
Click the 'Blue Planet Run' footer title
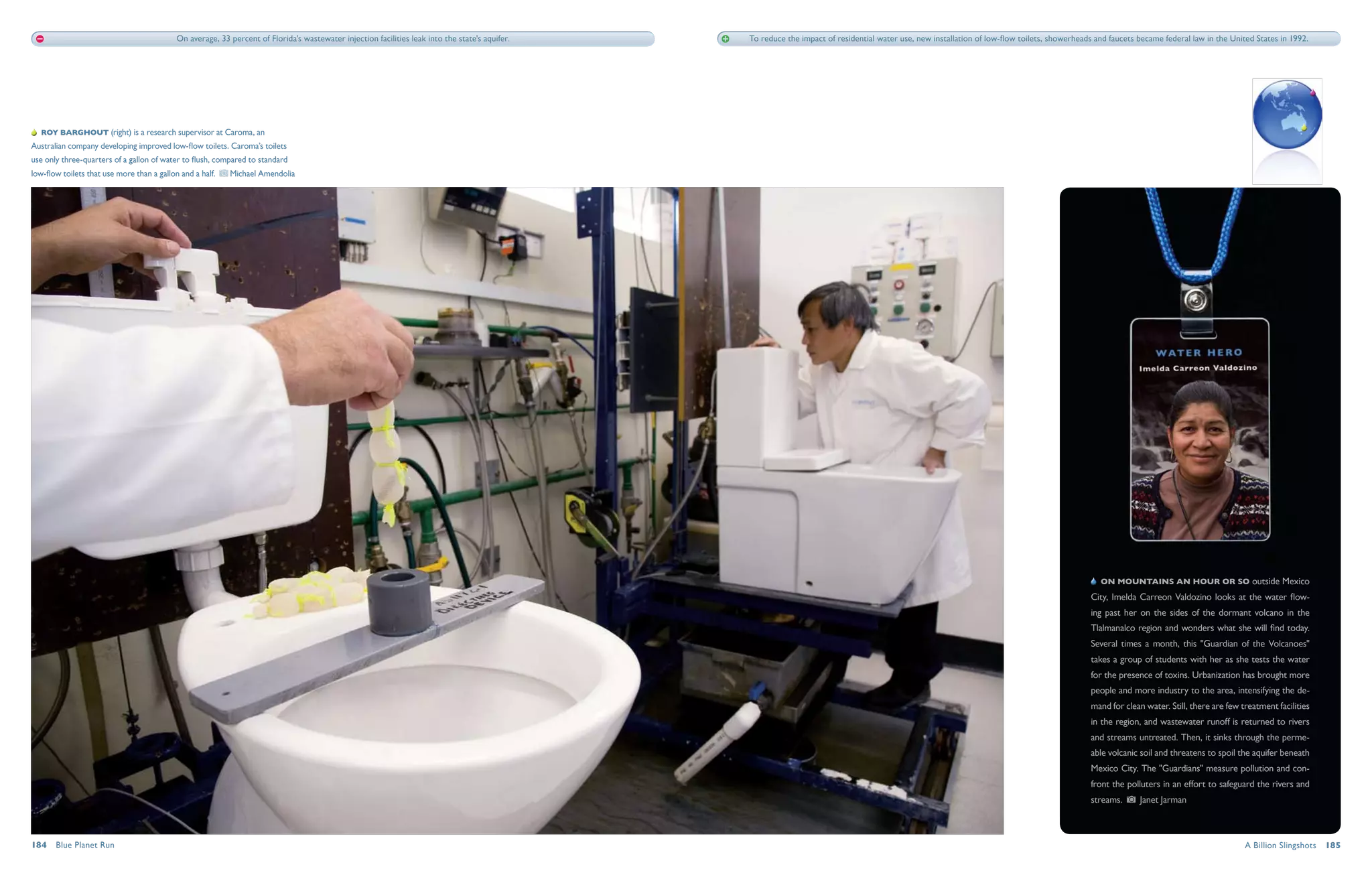[84, 846]
